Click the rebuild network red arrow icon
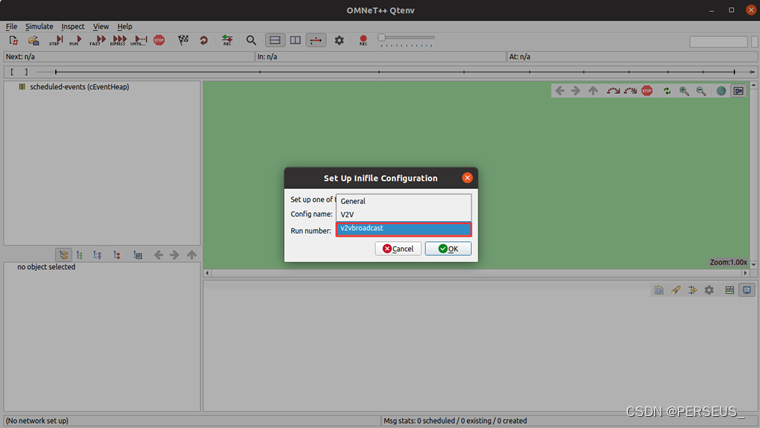Image resolution: width=760 pixels, height=428 pixels. click(x=204, y=41)
